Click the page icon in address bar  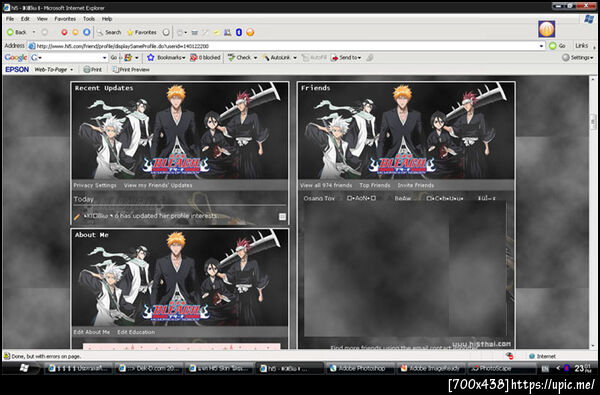(32, 46)
